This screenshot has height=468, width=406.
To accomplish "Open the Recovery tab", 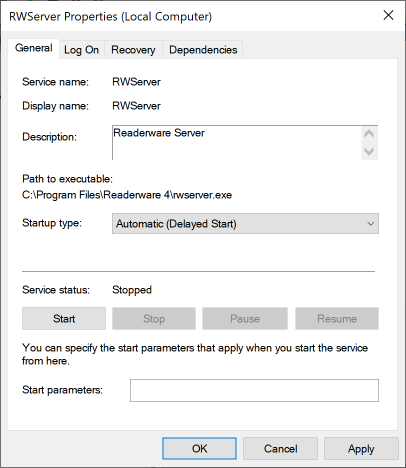I will point(133,50).
